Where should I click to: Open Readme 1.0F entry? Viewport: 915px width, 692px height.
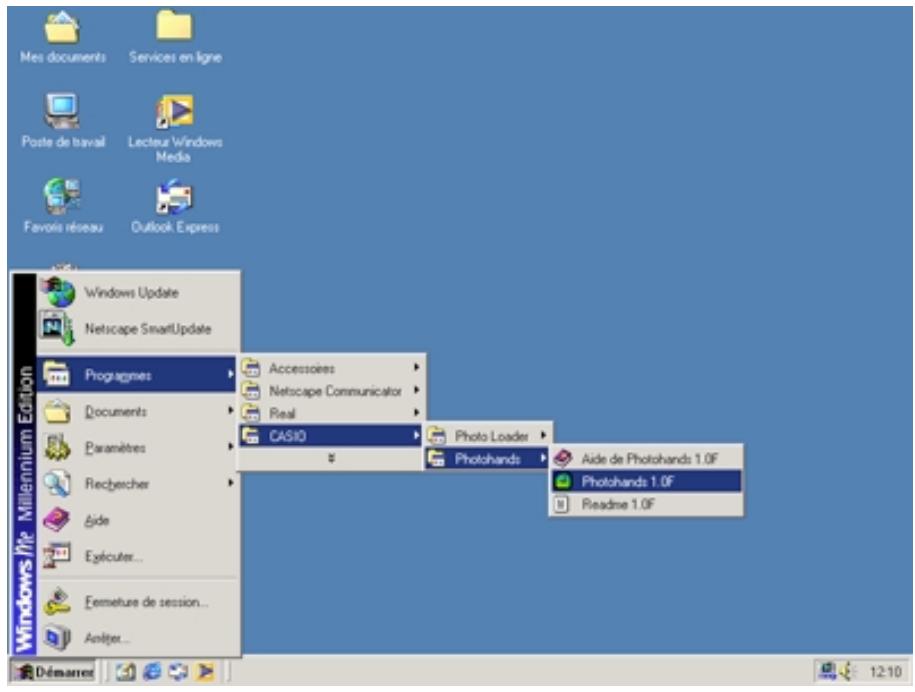(x=646, y=504)
